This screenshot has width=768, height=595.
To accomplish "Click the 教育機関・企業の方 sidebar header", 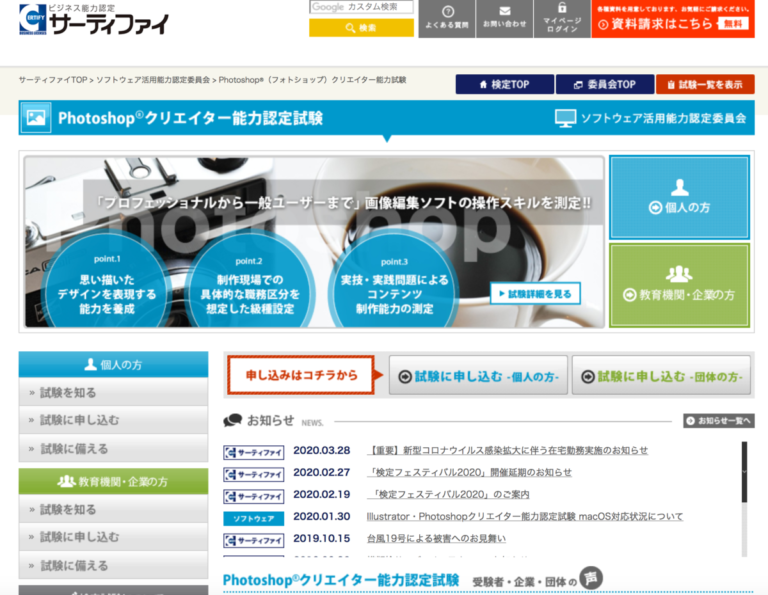I will pos(113,481).
